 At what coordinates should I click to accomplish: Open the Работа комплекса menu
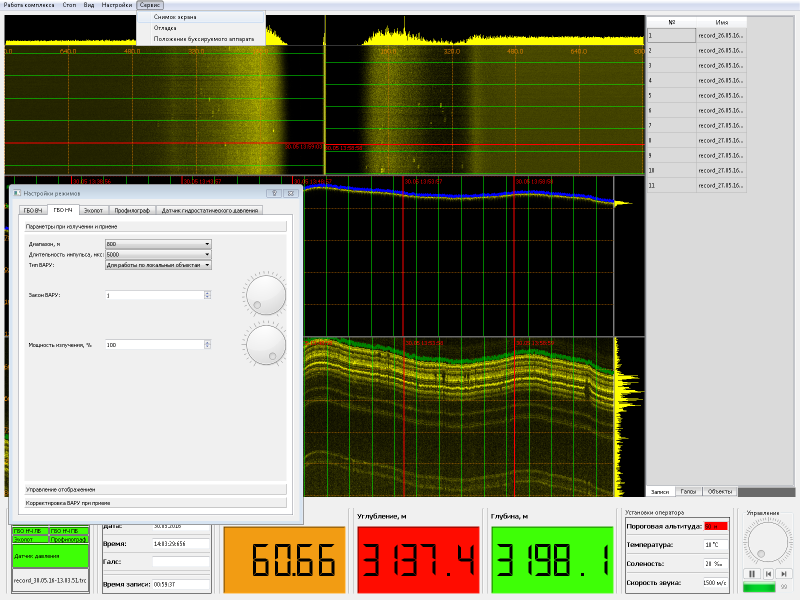[29, 5]
